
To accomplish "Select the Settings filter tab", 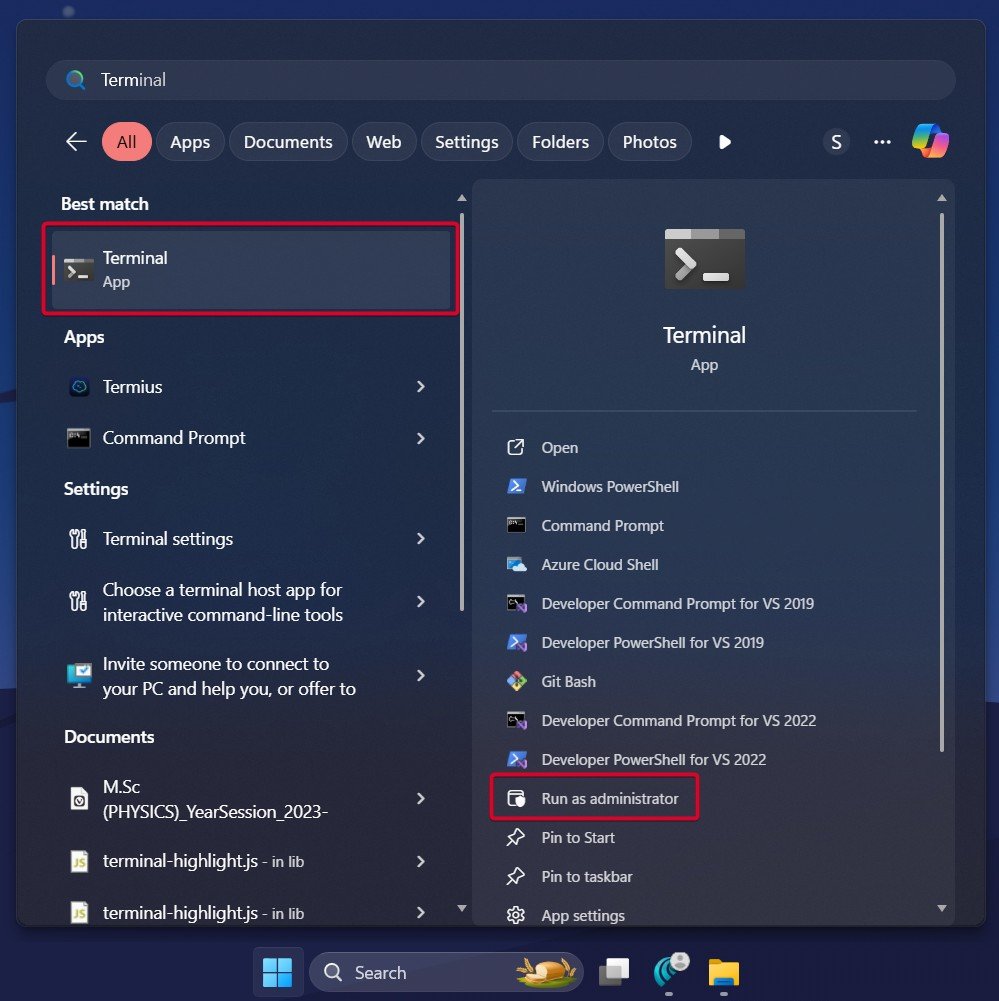I will pos(466,141).
